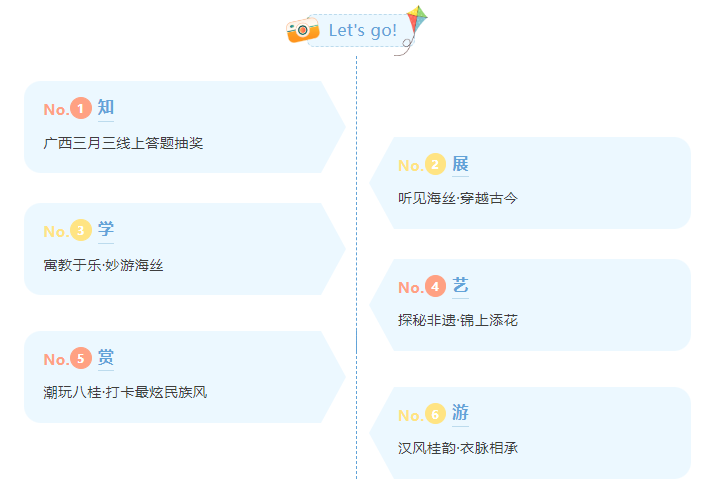
Task: Open the 艺 section heading
Action: pos(460,286)
